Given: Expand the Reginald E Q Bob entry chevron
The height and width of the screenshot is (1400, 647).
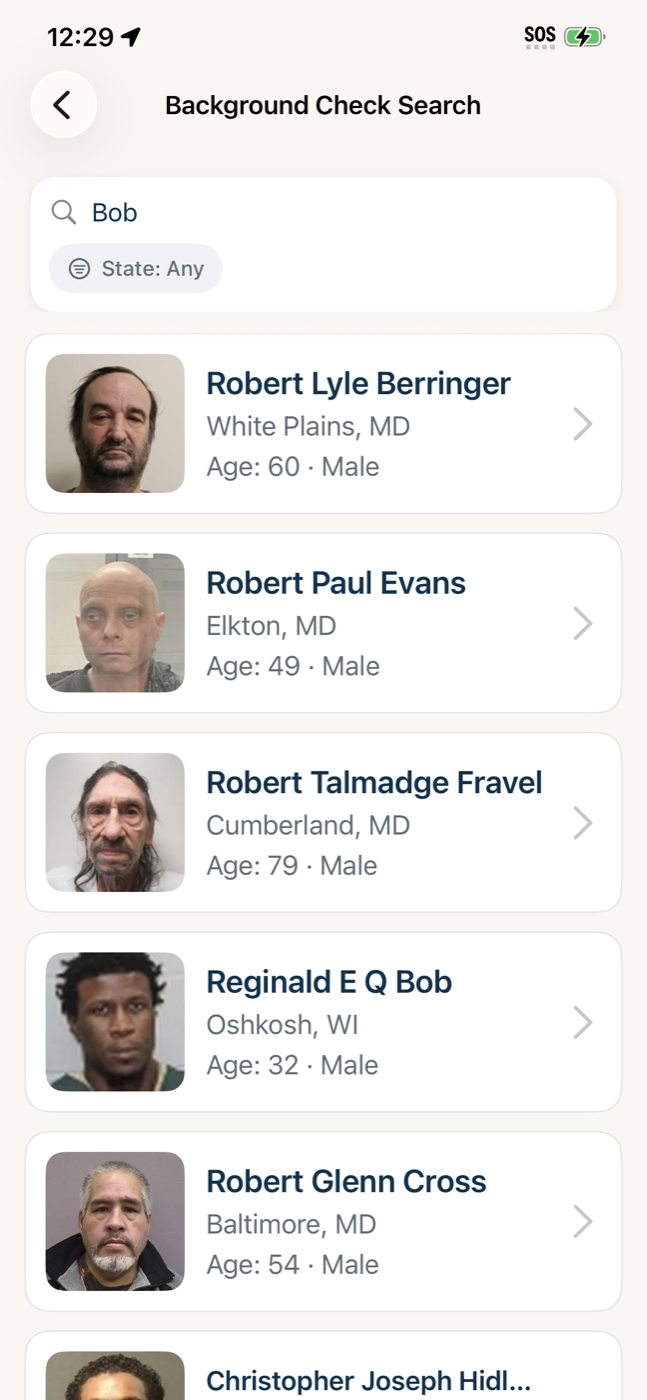Looking at the screenshot, I should click(x=583, y=1022).
